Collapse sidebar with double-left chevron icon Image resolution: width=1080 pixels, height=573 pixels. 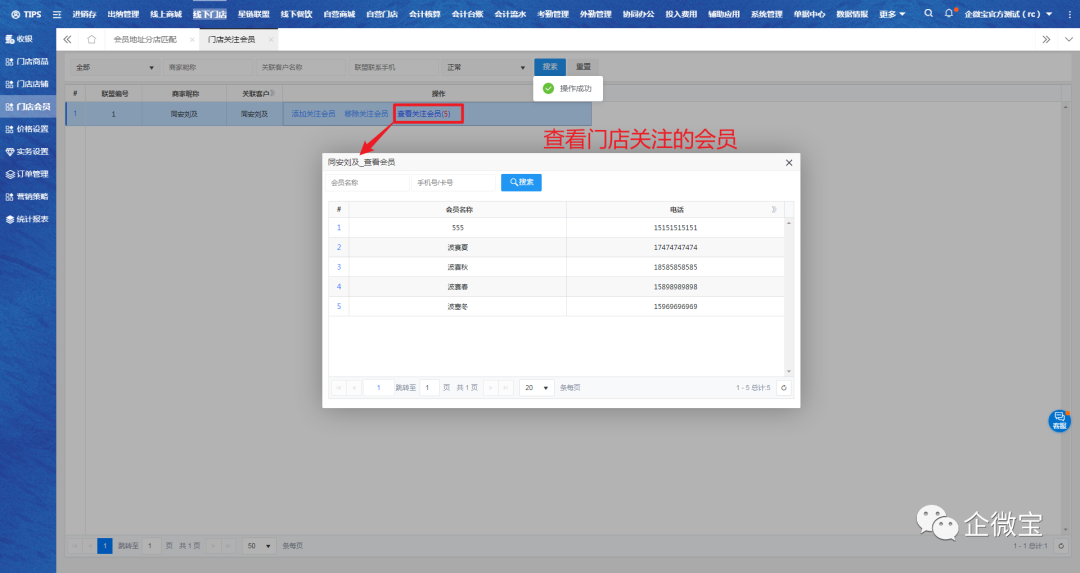click(x=67, y=39)
